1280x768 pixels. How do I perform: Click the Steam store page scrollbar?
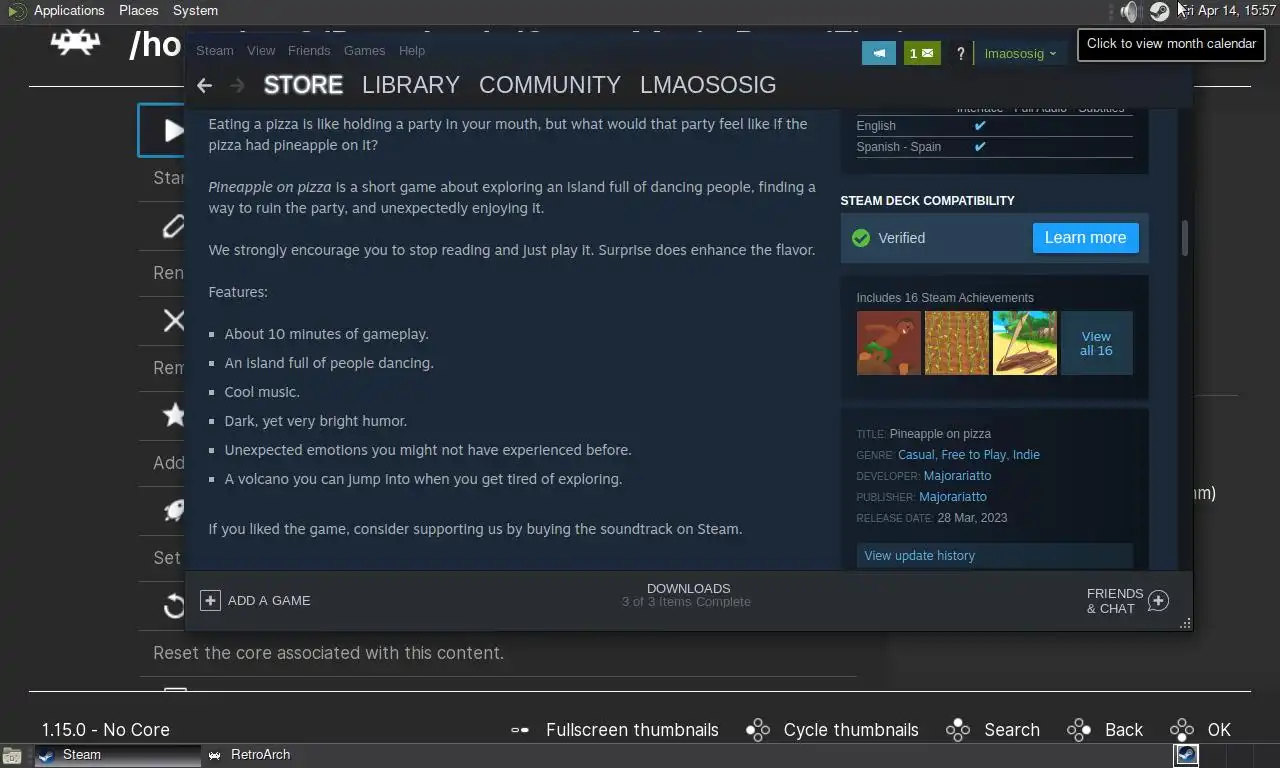pyautogui.click(x=1185, y=238)
